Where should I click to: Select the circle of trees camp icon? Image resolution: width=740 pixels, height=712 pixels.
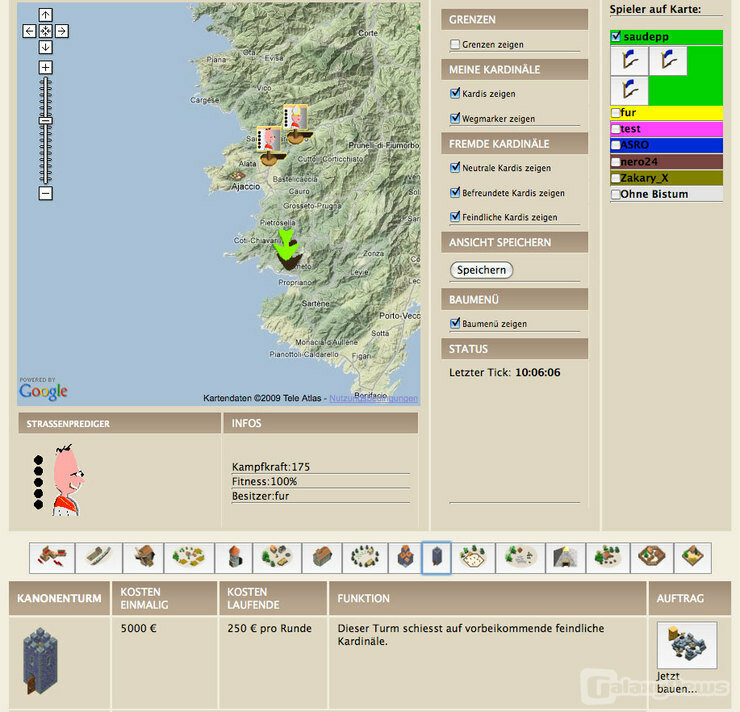pos(365,558)
